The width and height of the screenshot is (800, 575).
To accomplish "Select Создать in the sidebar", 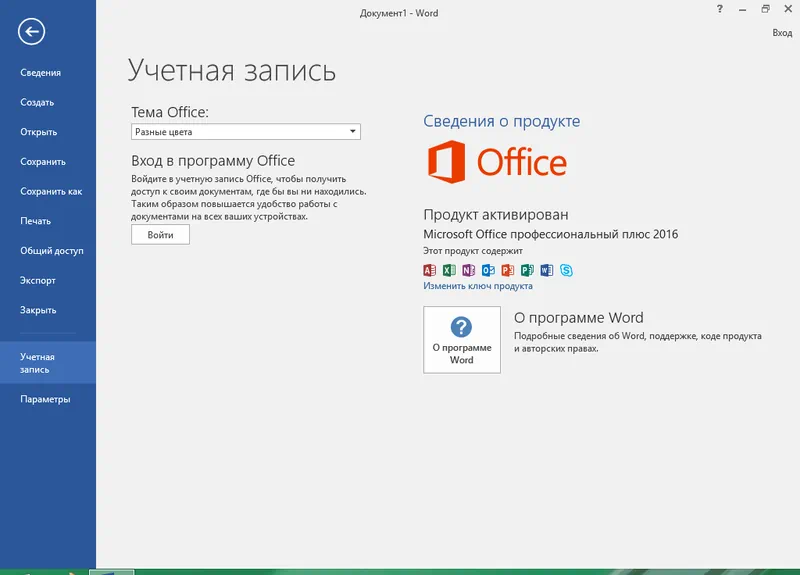I will click(x=37, y=102).
